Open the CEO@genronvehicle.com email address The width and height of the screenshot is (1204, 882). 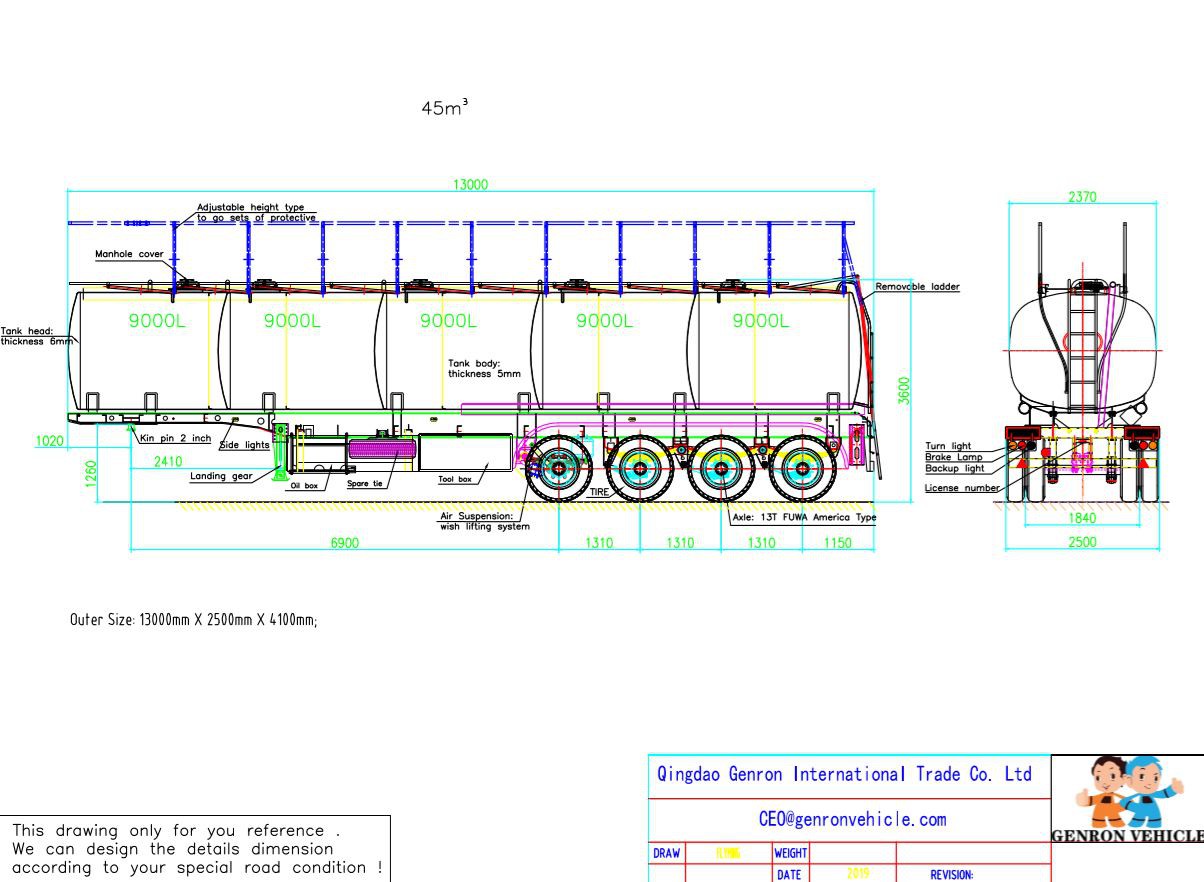852,819
